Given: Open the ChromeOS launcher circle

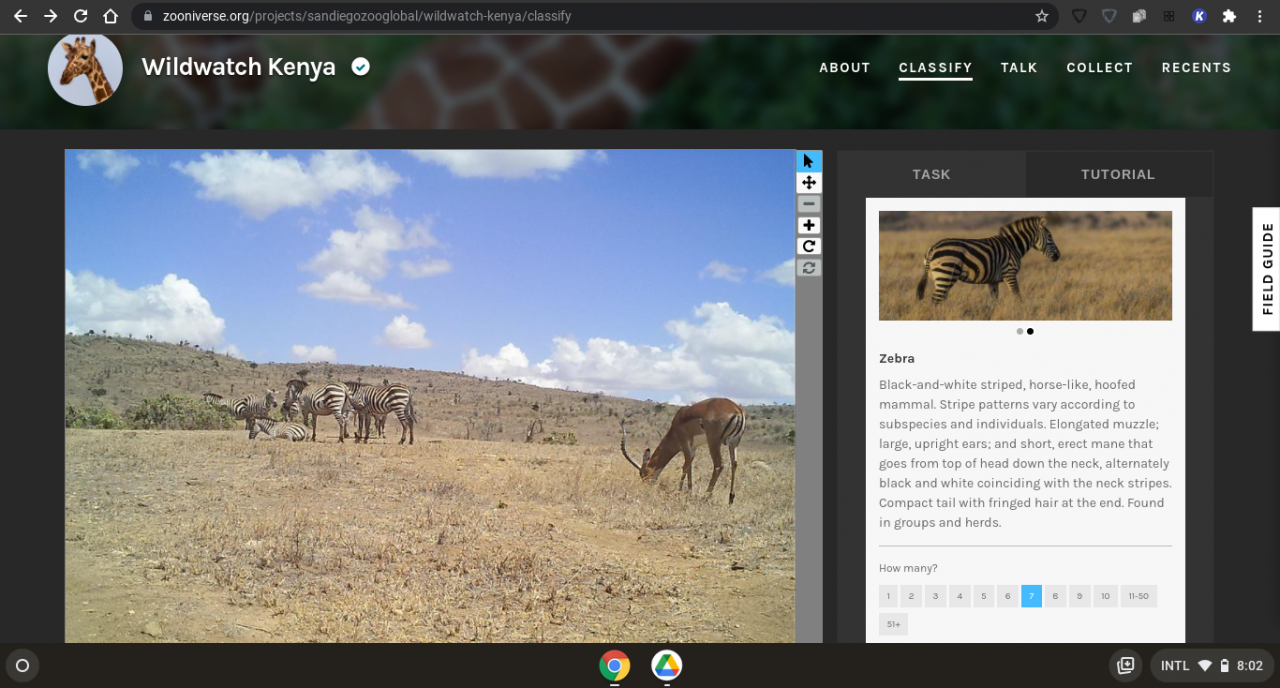Looking at the screenshot, I should tap(22, 665).
